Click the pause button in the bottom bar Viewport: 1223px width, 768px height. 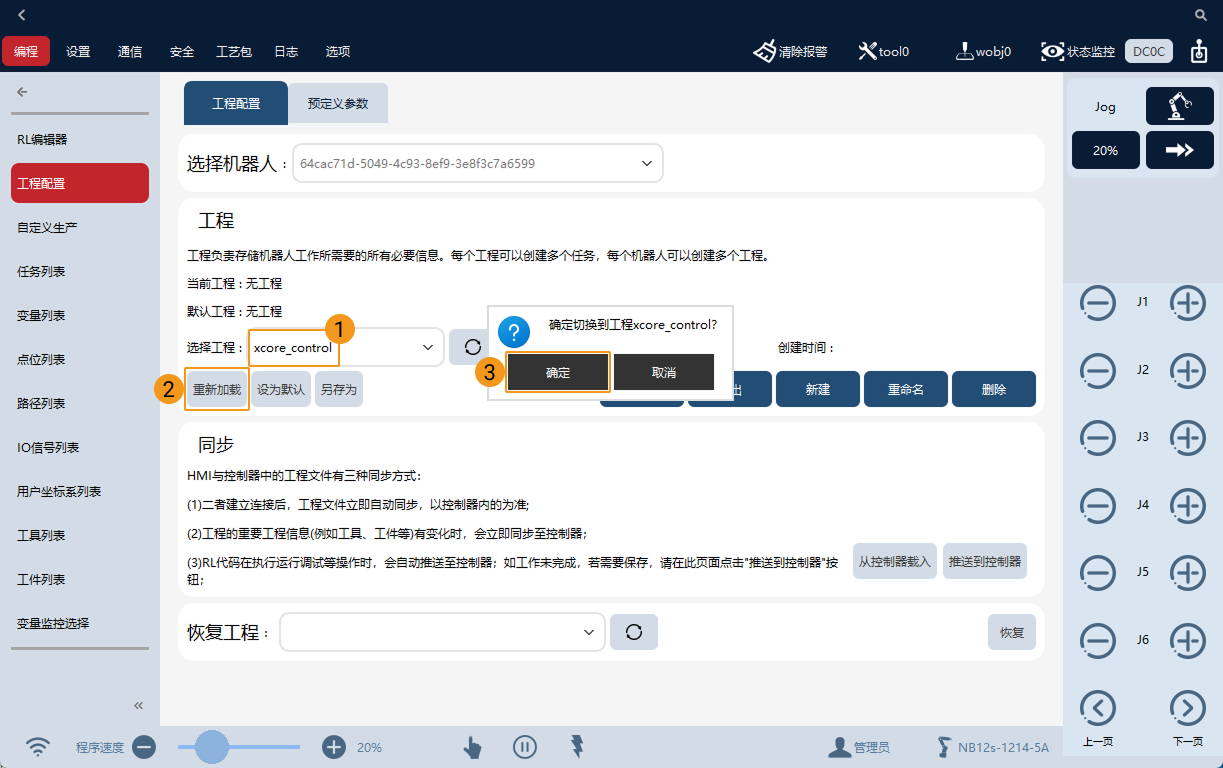525,747
